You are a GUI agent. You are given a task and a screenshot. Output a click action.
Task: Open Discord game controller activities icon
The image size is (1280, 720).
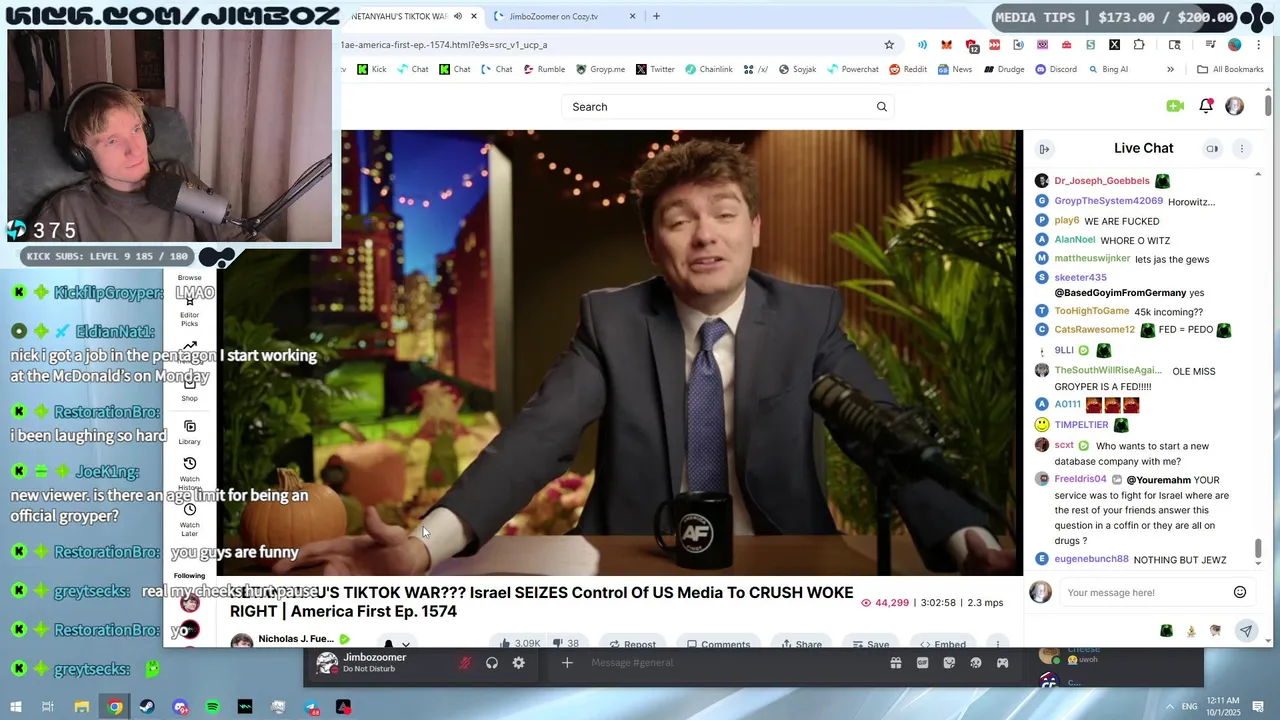point(1002,663)
